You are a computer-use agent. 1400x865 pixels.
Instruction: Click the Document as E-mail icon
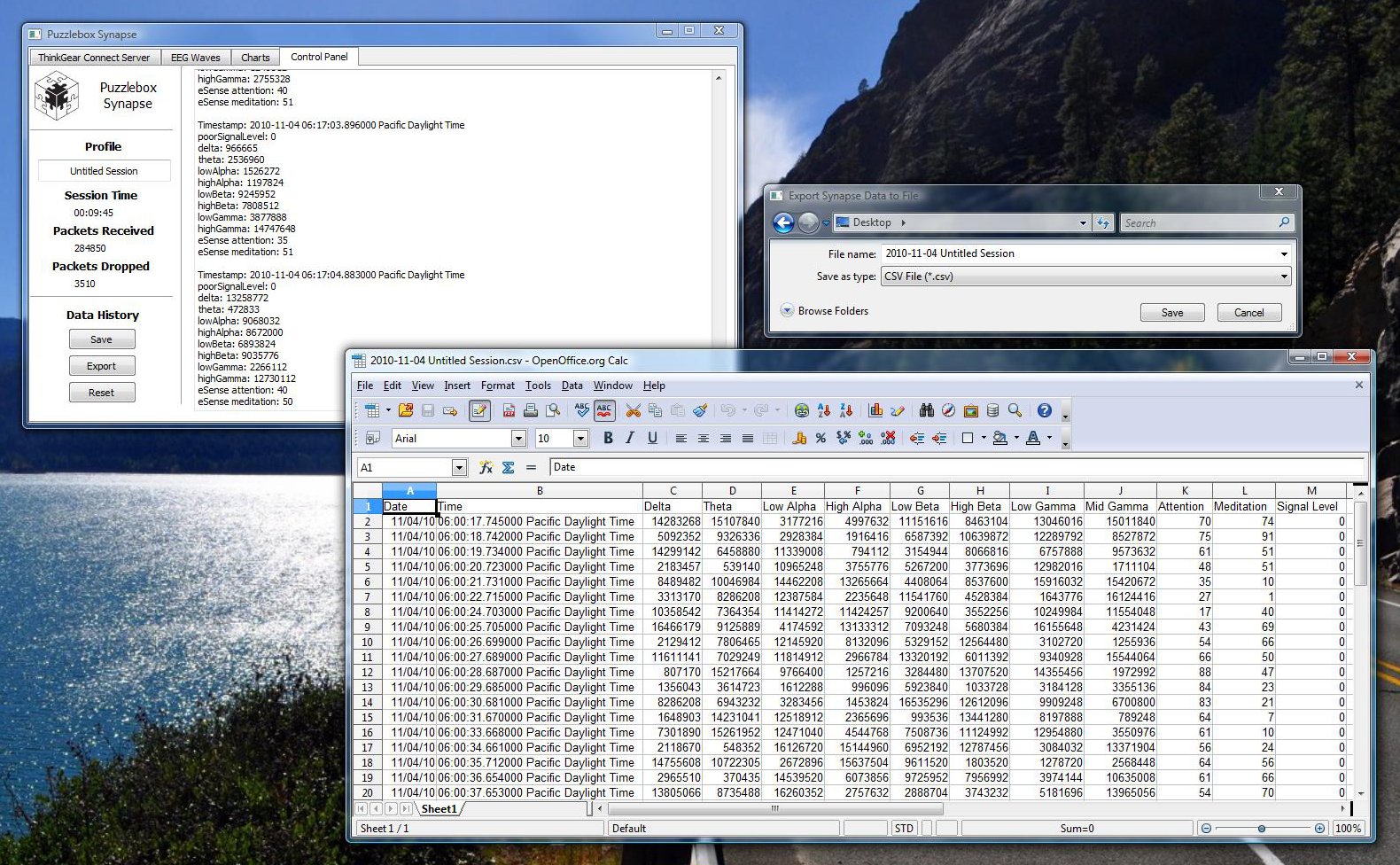point(450,410)
